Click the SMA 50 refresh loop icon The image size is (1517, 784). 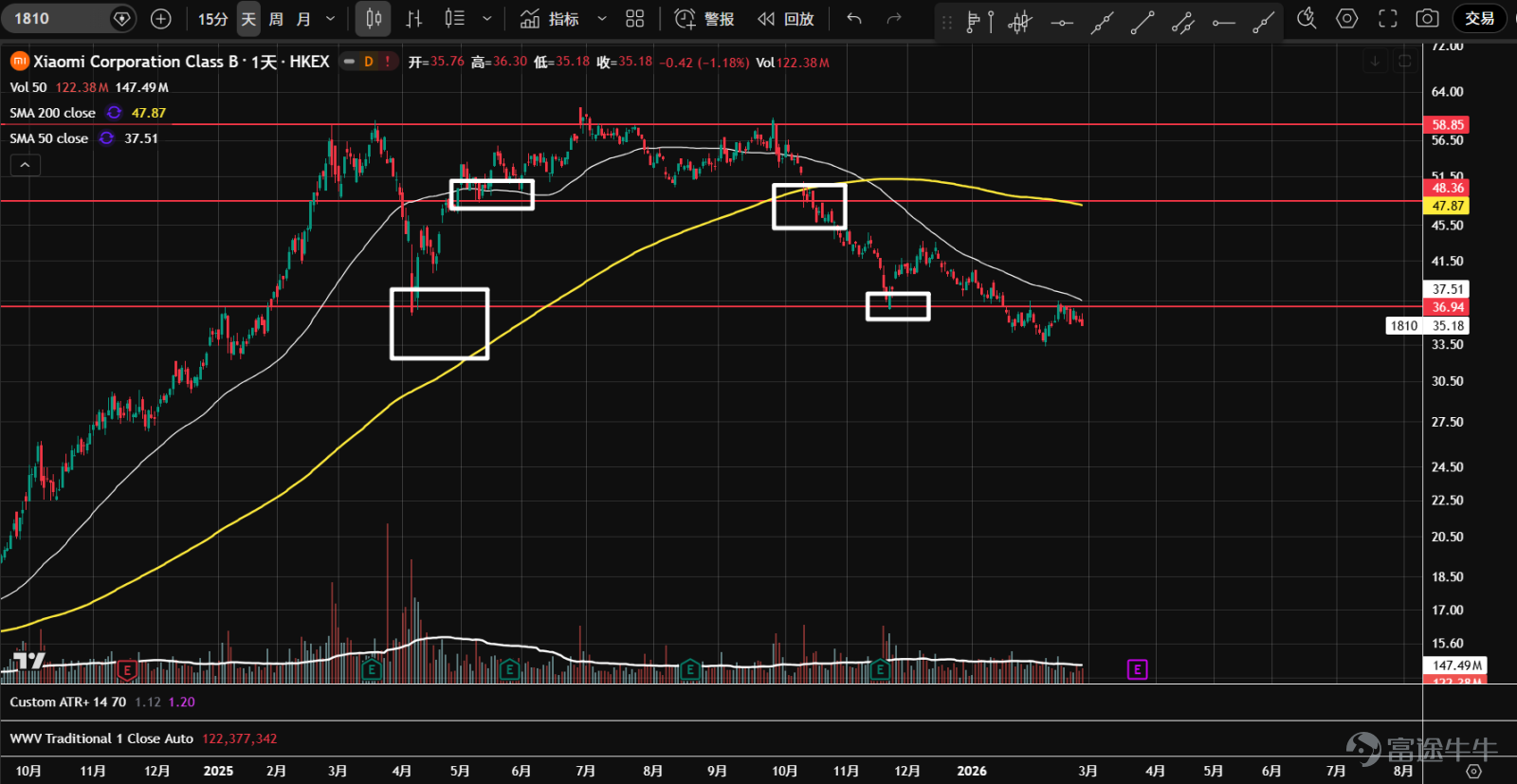point(106,138)
